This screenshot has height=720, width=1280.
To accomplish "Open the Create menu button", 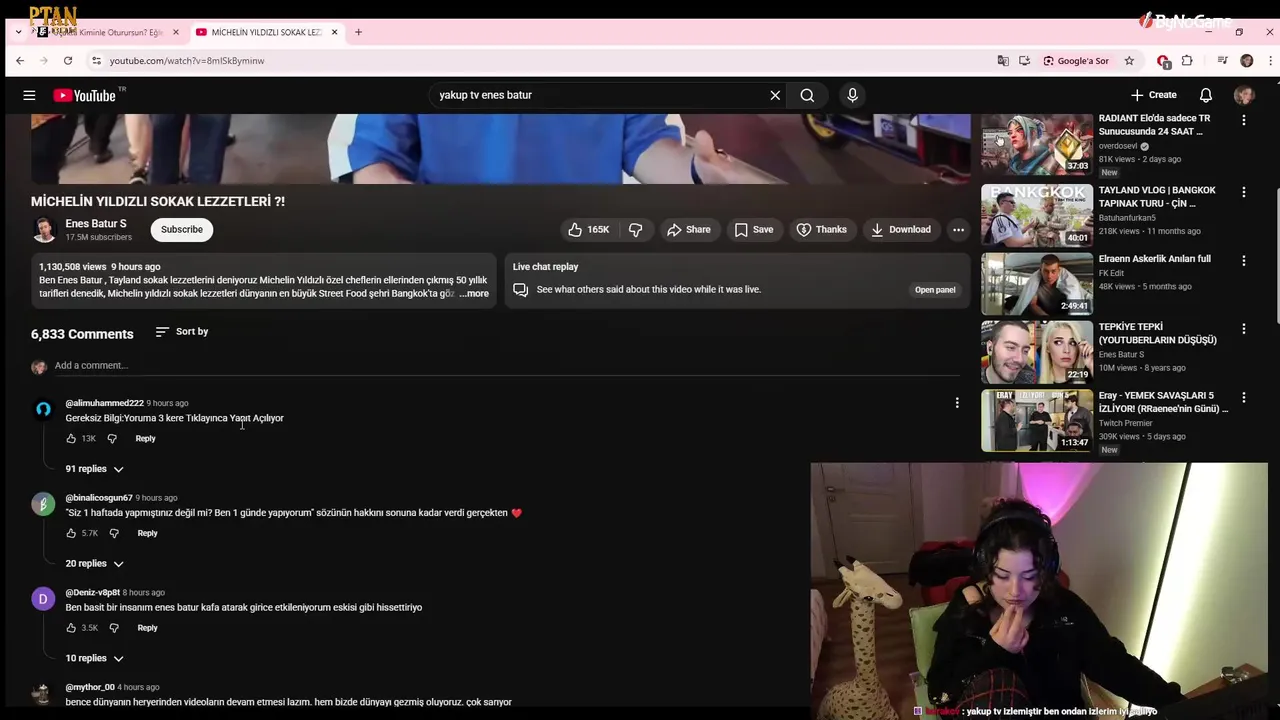I will pos(1154,95).
